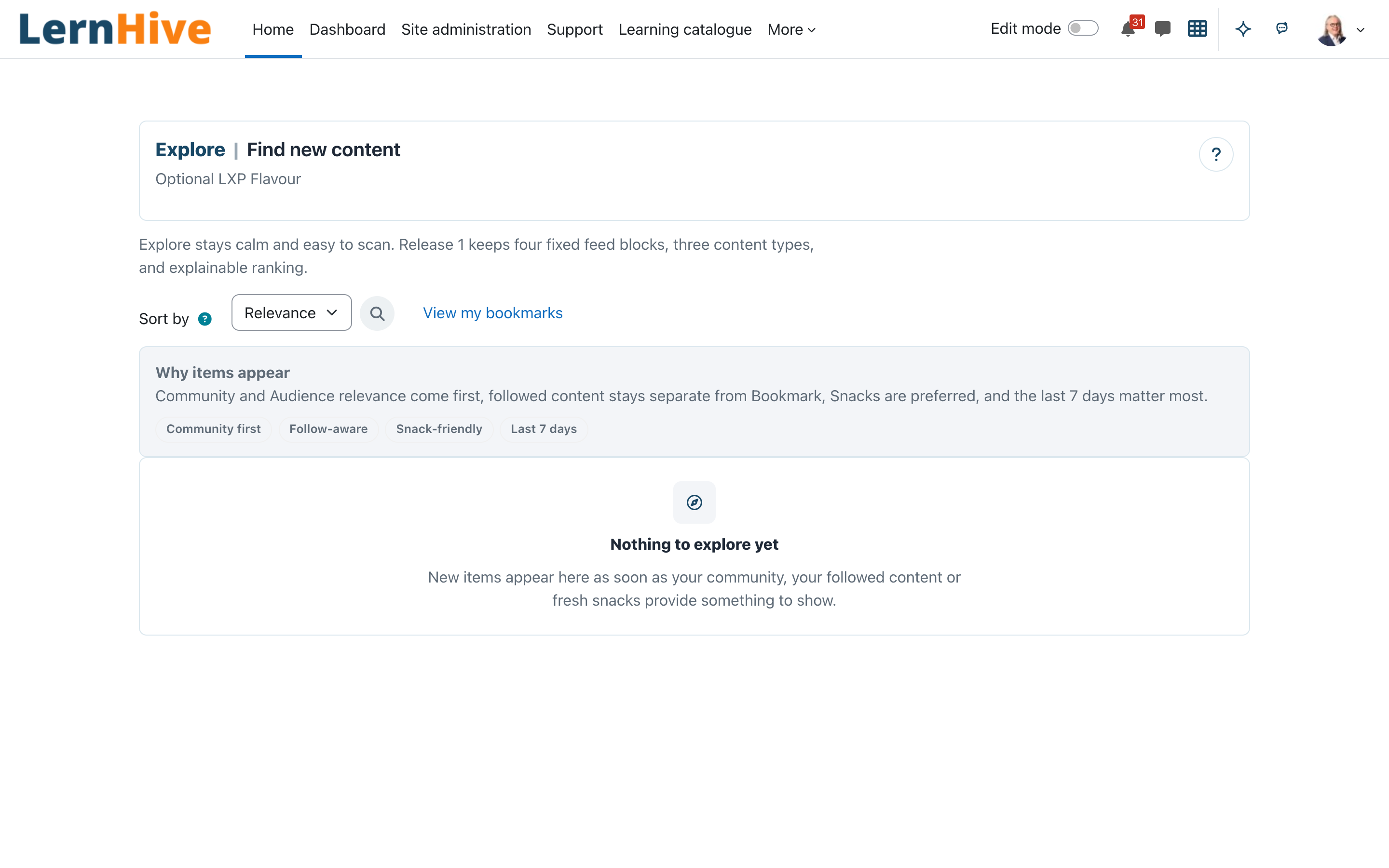1389x868 pixels.
Task: Click the chat assistant bubble icon
Action: click(1281, 28)
